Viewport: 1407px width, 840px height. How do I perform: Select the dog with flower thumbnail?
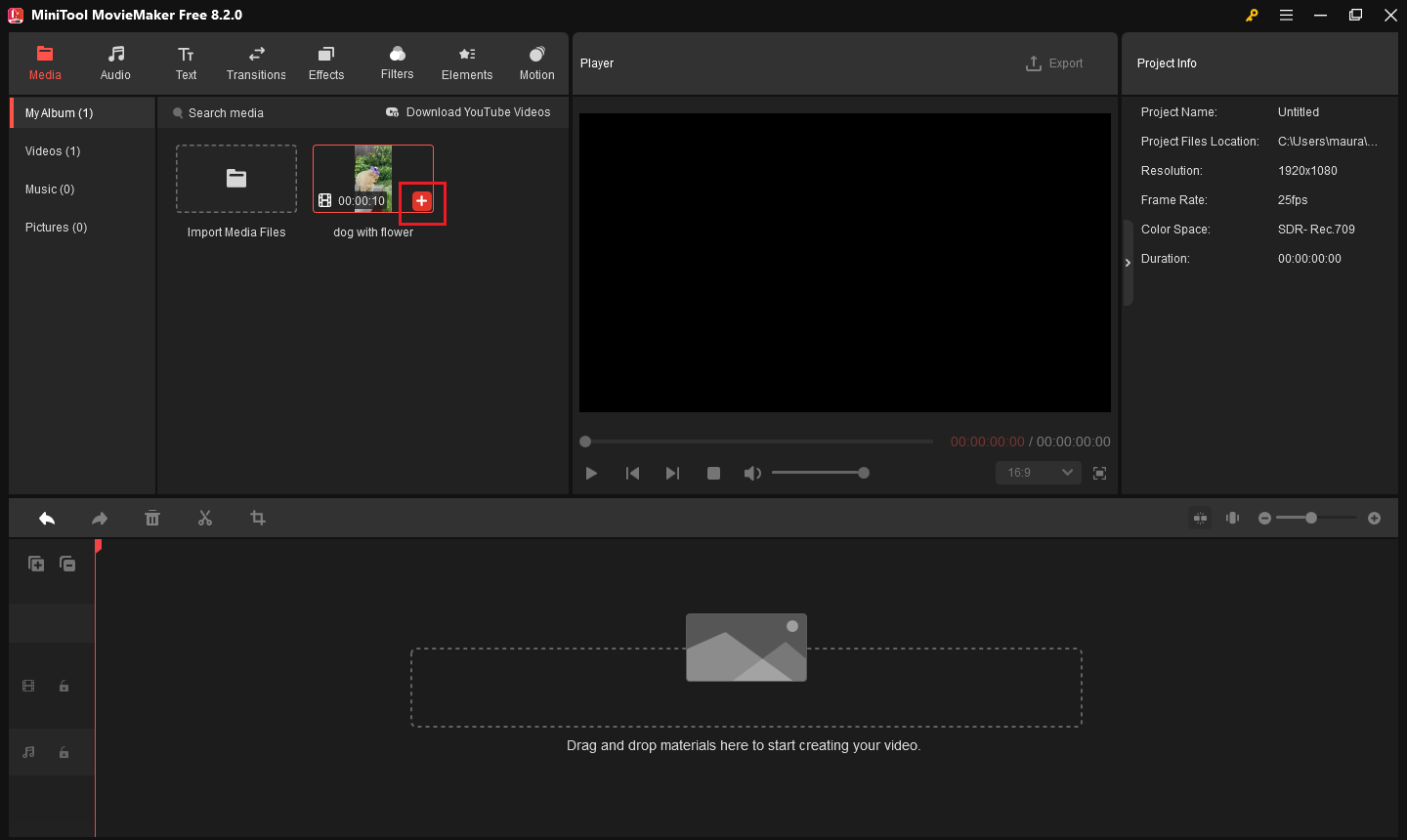[x=373, y=179]
